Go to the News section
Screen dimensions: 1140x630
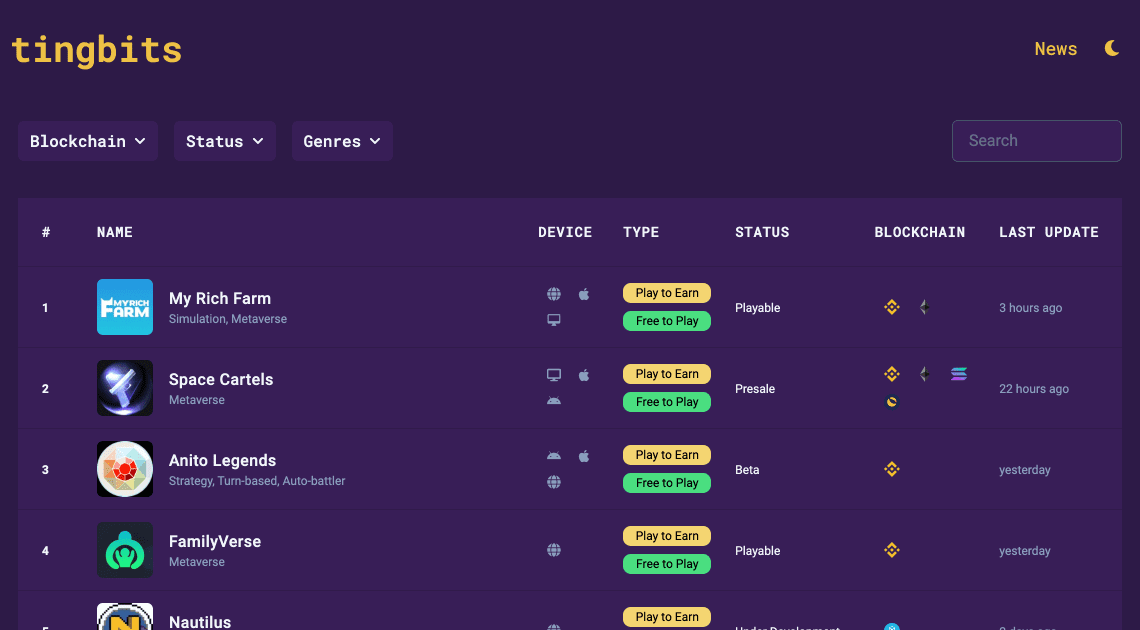click(1056, 48)
